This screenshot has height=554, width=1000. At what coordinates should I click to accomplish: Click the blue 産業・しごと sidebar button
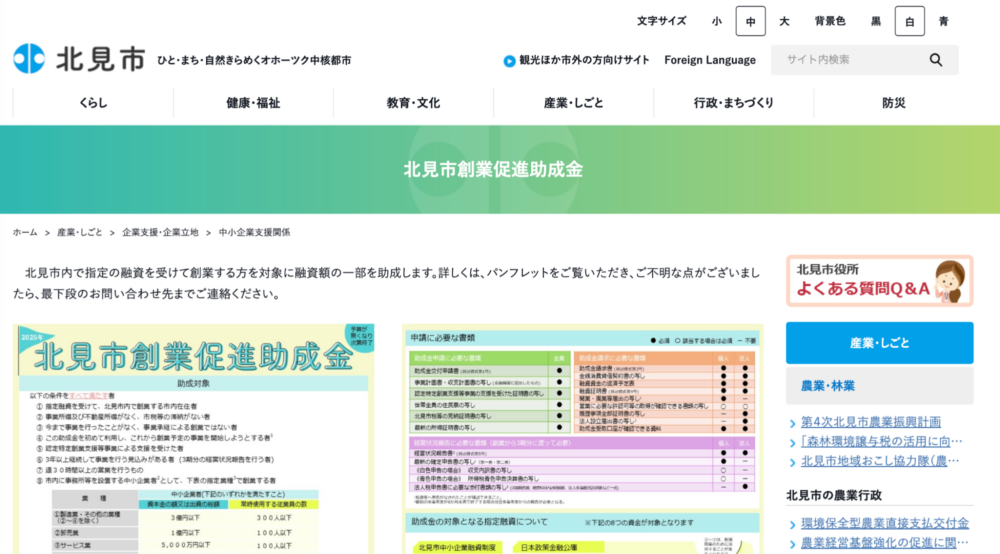pos(879,343)
